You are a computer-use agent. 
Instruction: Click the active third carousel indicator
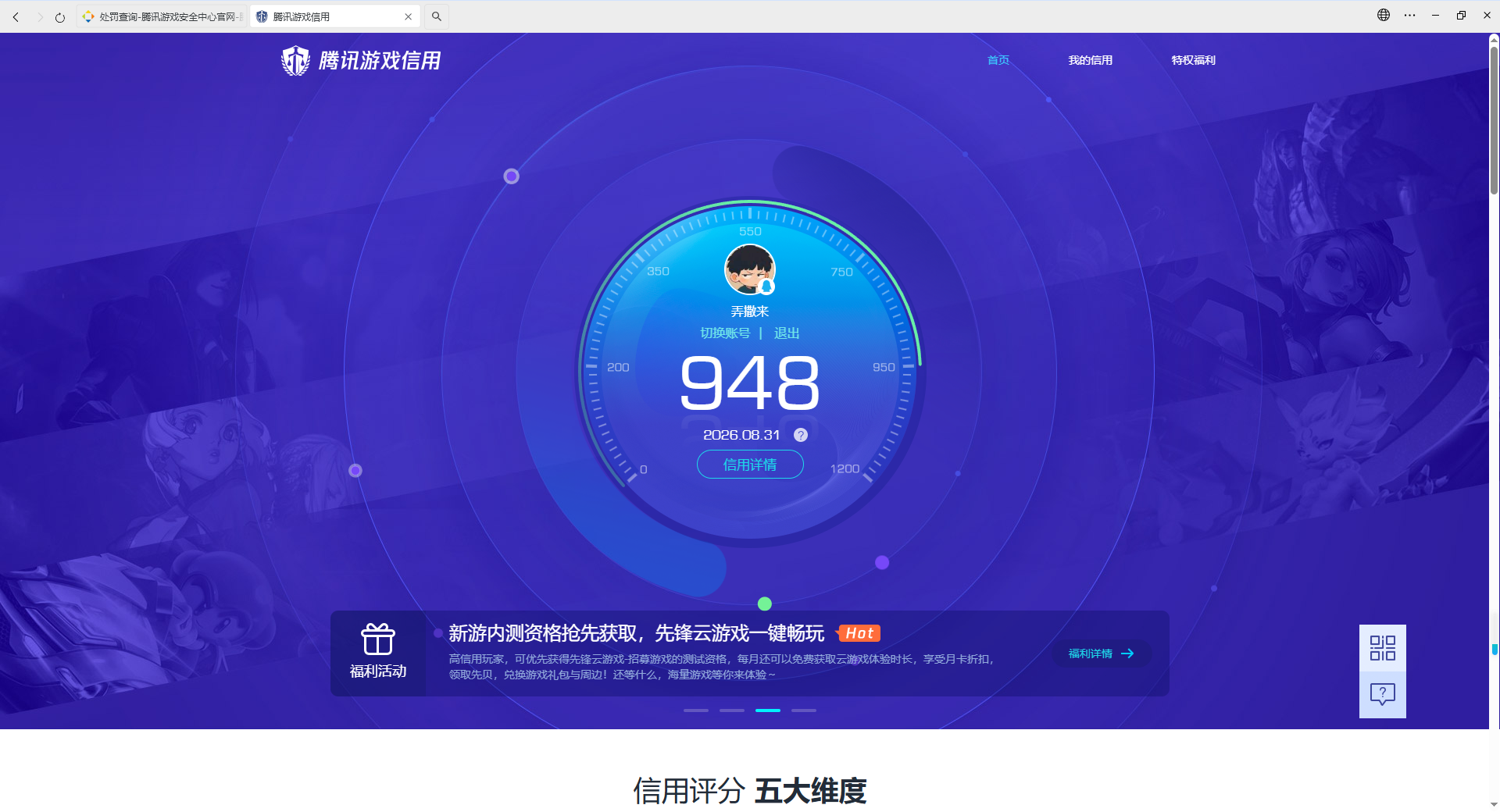[x=768, y=710]
